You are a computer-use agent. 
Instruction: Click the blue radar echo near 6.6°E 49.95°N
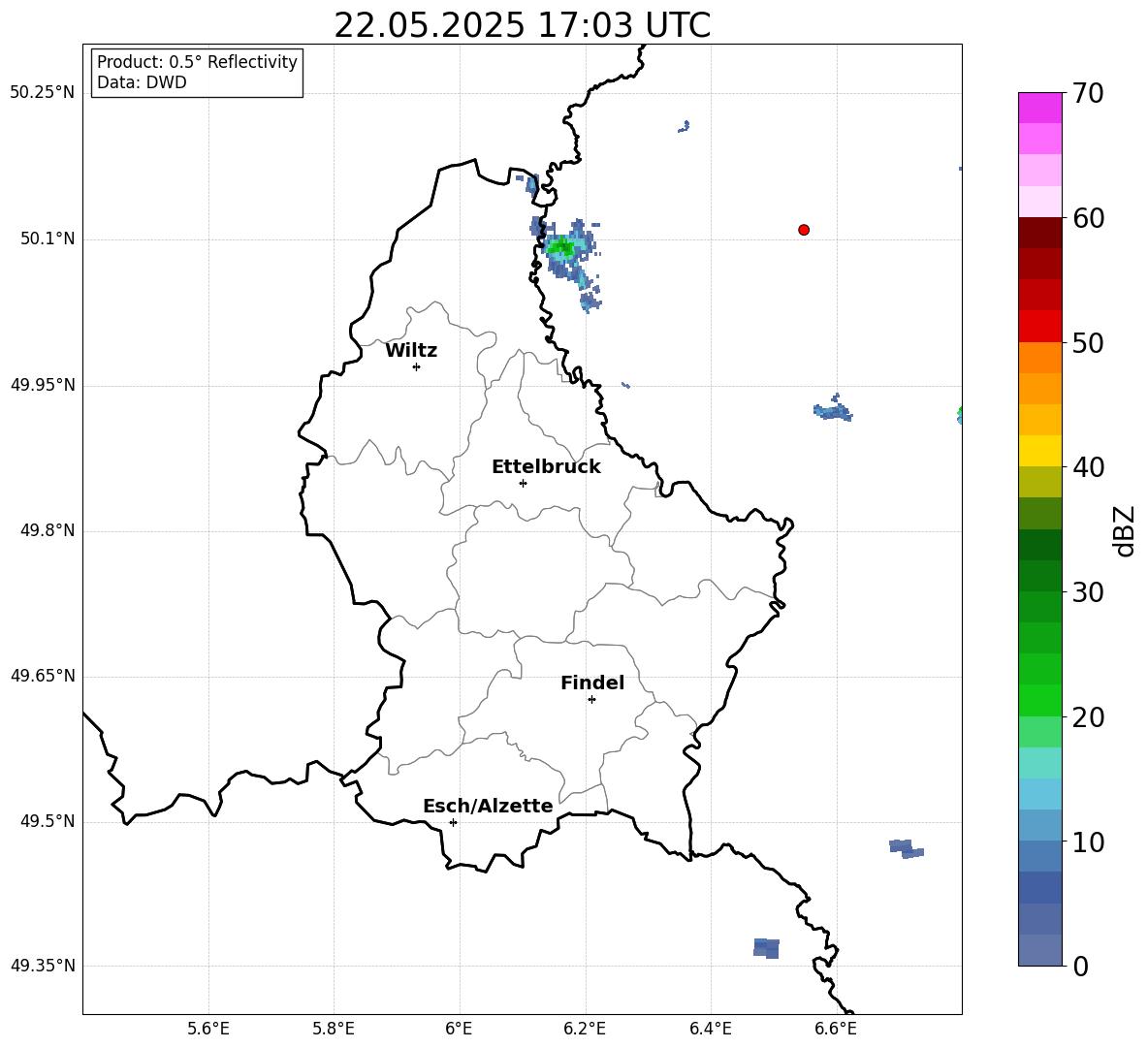(x=833, y=410)
